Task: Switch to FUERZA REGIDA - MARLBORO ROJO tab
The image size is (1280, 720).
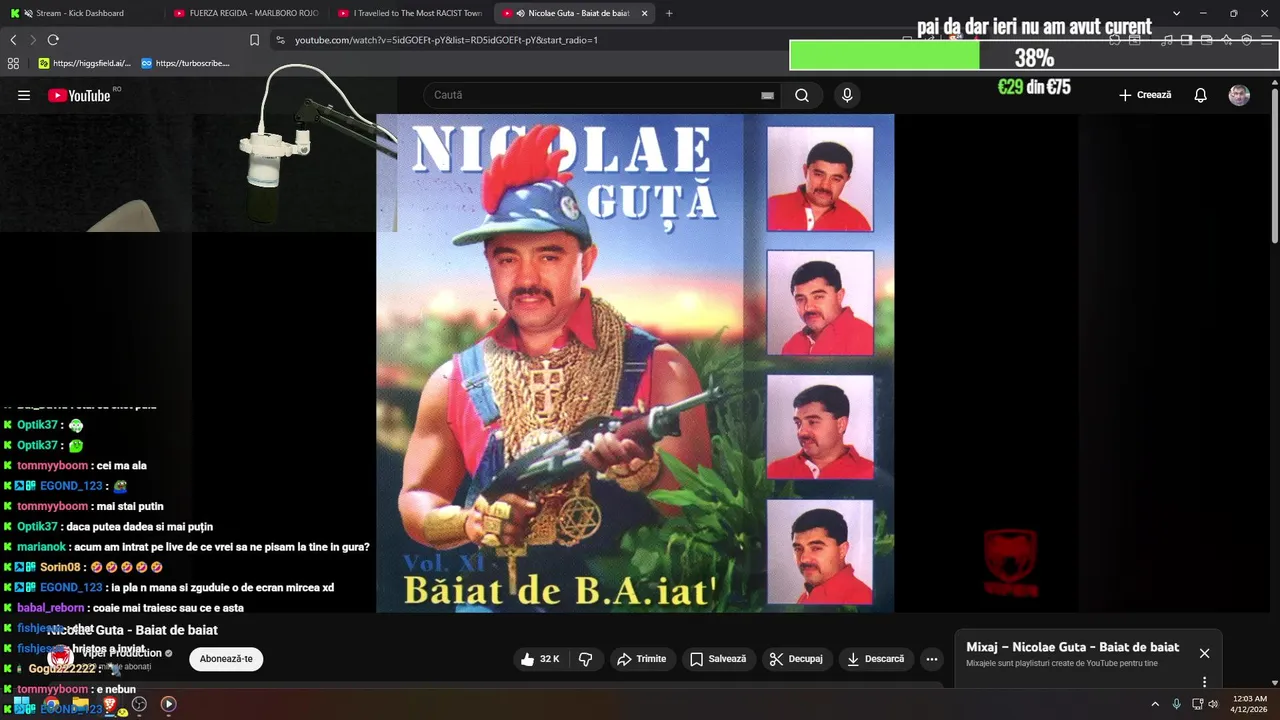Action: [245, 13]
